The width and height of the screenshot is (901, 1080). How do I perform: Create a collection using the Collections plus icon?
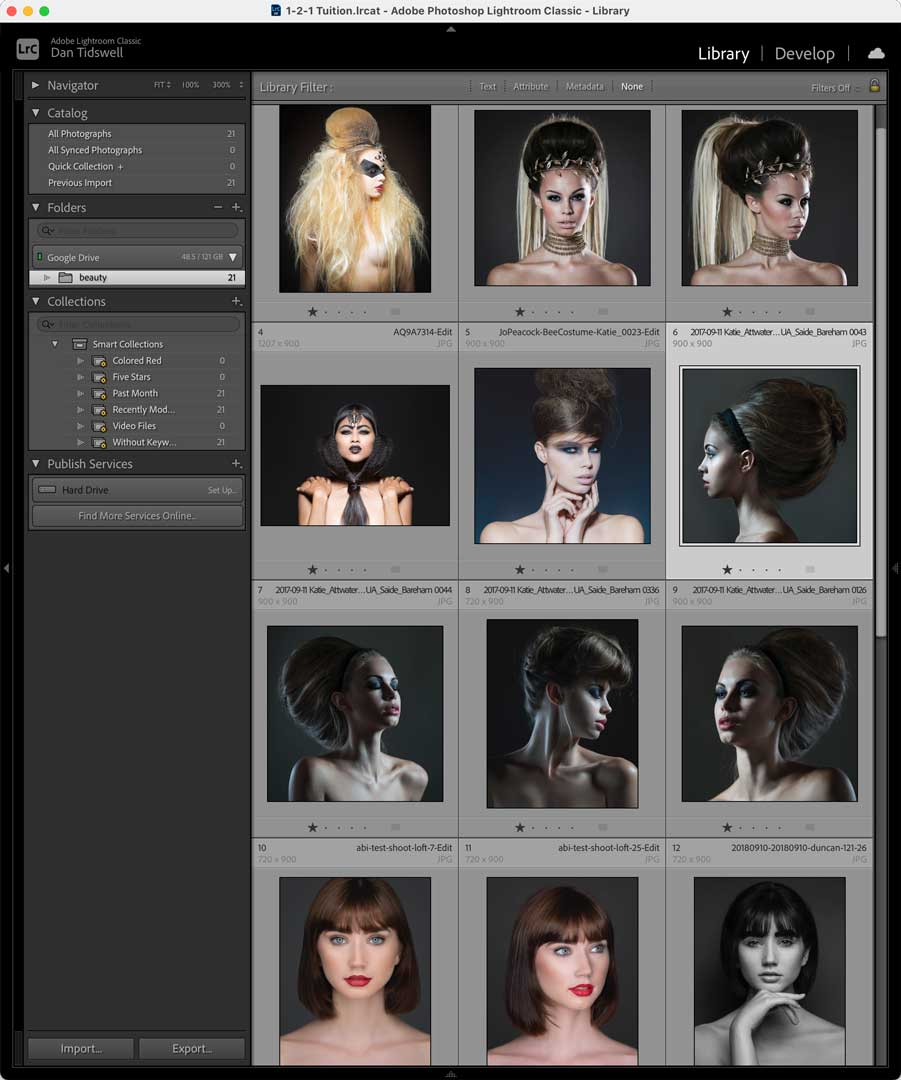tap(237, 301)
